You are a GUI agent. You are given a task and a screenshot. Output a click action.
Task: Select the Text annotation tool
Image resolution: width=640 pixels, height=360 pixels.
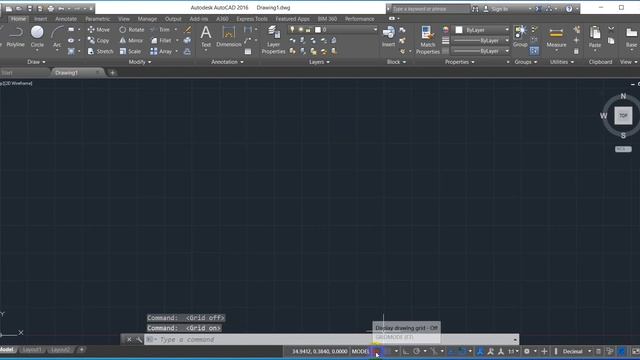pyautogui.click(x=206, y=37)
